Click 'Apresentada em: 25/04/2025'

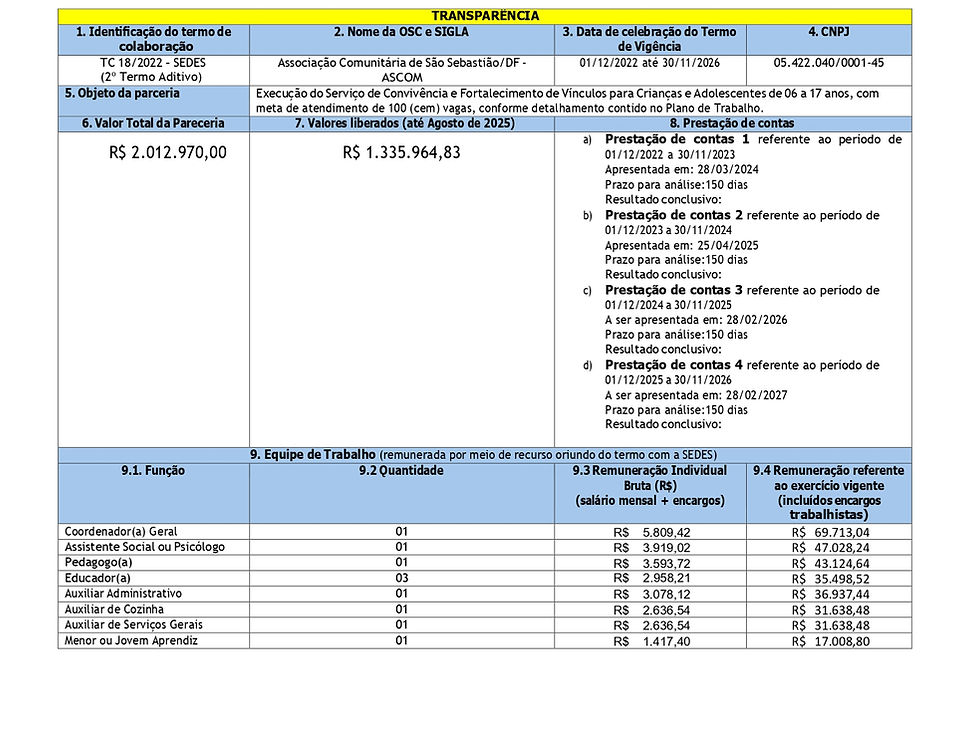[x=682, y=245]
